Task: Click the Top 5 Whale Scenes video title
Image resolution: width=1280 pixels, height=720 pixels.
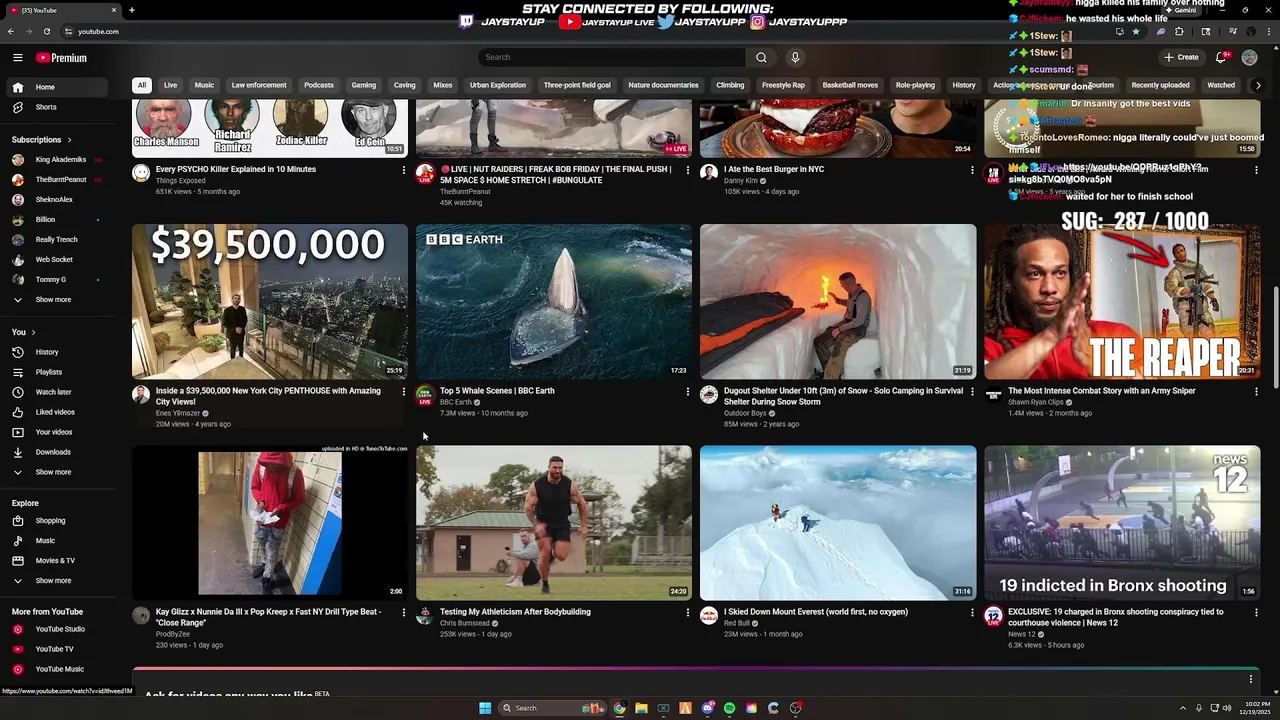Action: point(497,391)
